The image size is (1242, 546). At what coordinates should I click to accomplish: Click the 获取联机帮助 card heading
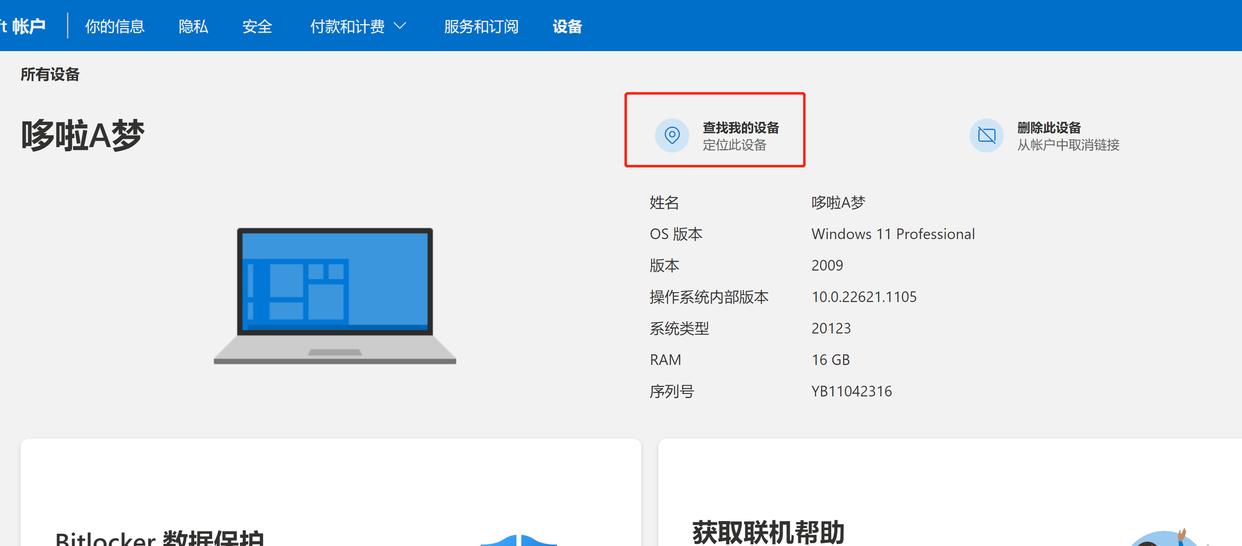pos(768,531)
